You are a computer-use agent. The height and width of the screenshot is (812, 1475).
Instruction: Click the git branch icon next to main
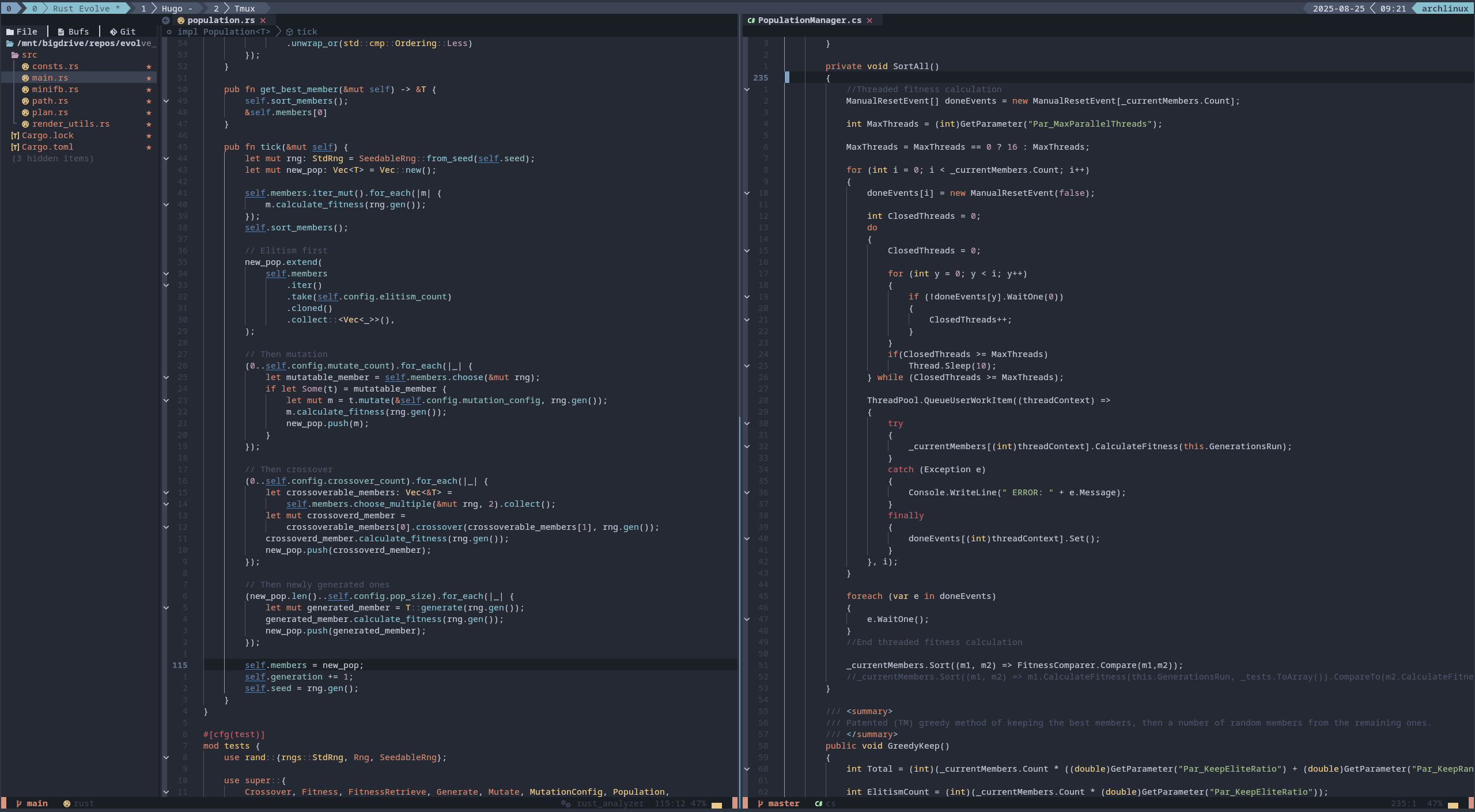tap(18, 803)
